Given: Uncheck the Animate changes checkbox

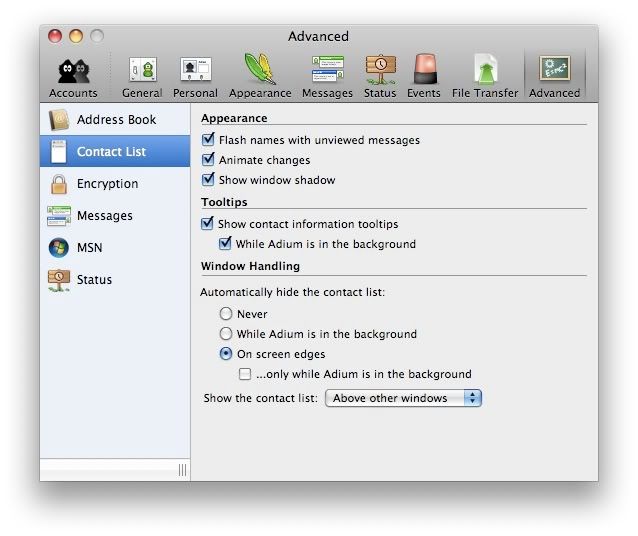Looking at the screenshot, I should tap(209, 160).
